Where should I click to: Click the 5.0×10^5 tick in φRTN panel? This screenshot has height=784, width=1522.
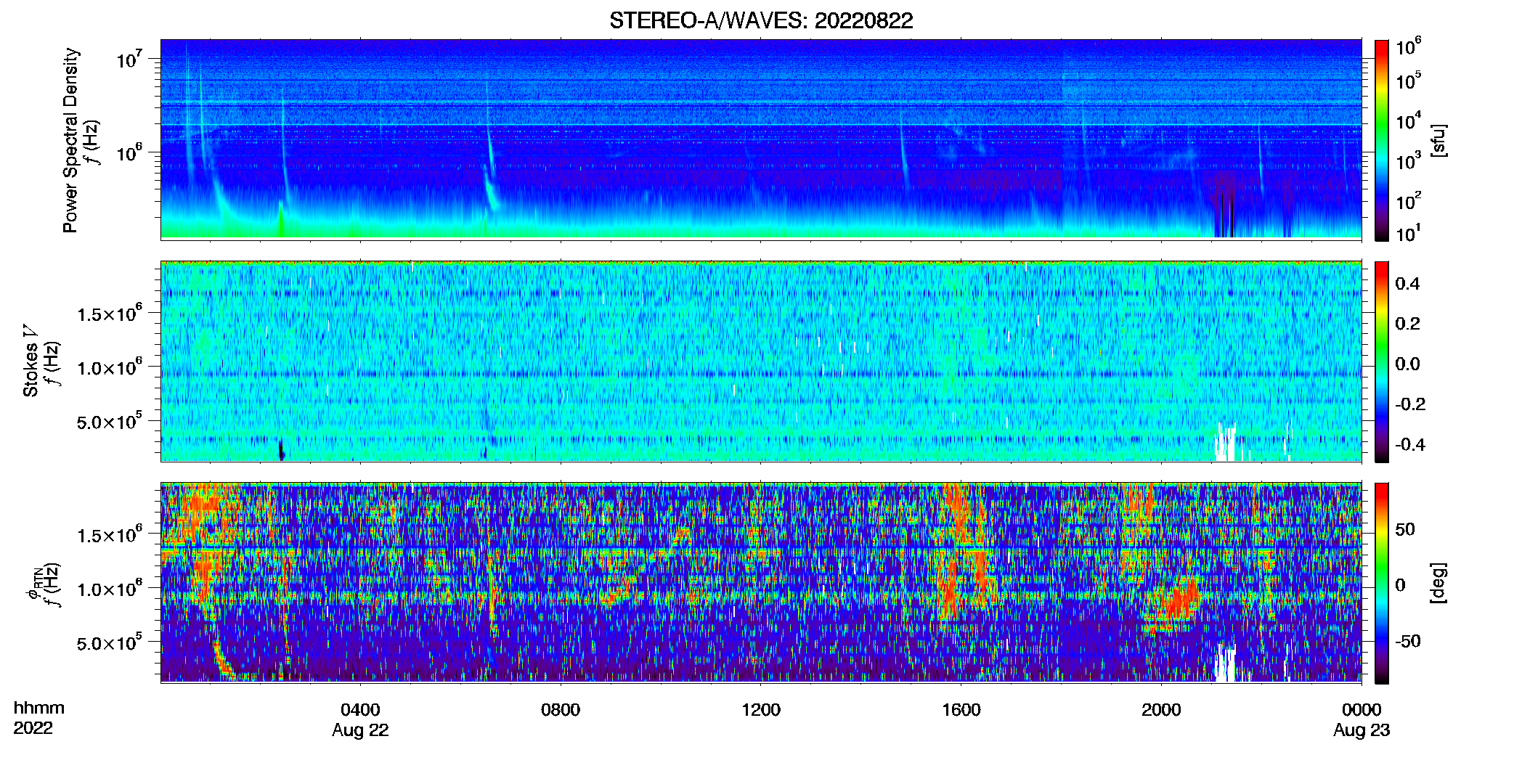[x=110, y=642]
